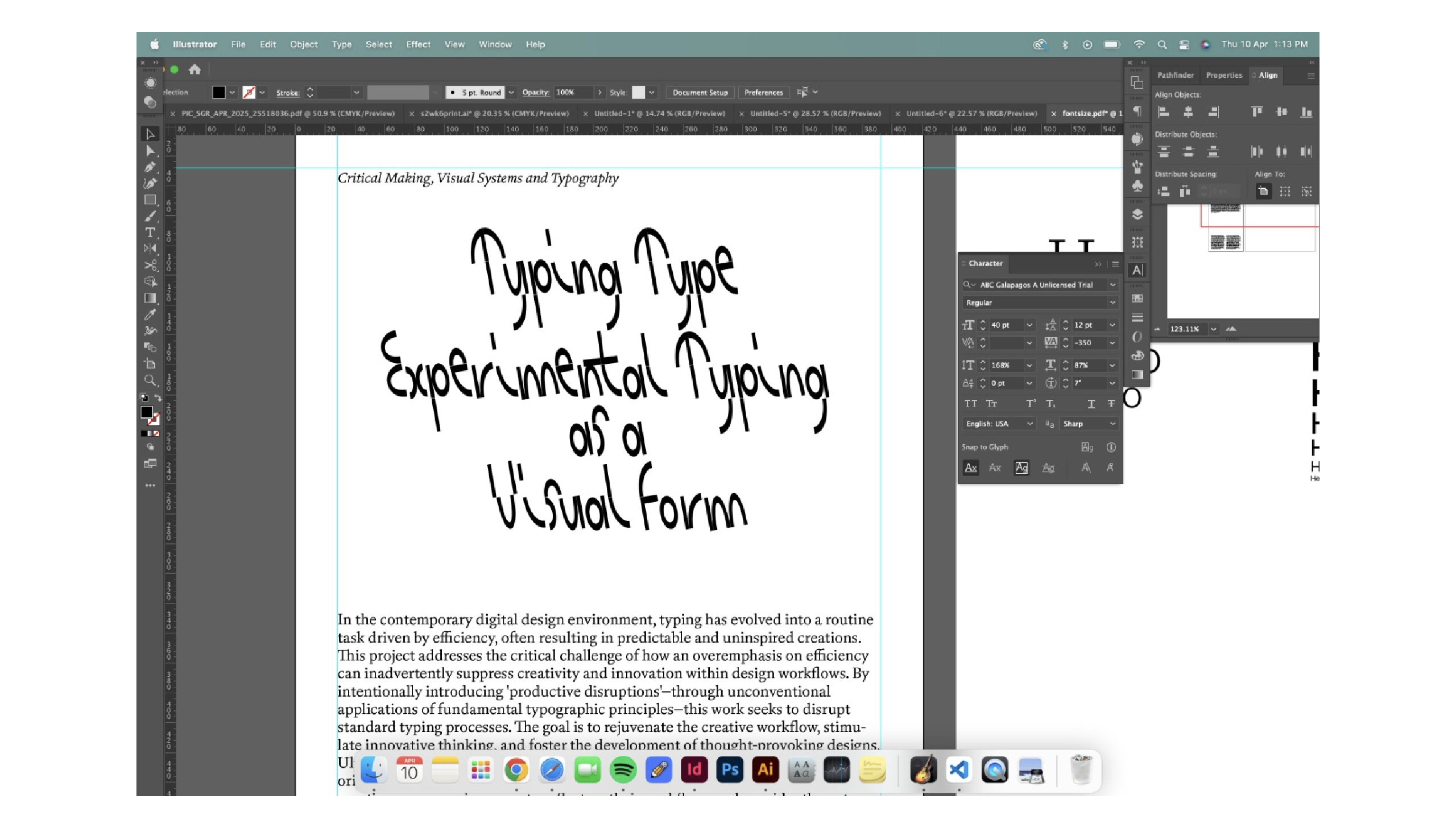Toggle Strikethrough in Character panel

(x=1111, y=404)
